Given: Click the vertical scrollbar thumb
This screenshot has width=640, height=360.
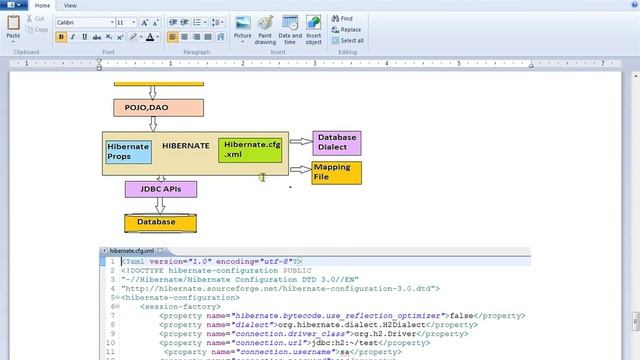Looking at the screenshot, I should tap(636, 321).
